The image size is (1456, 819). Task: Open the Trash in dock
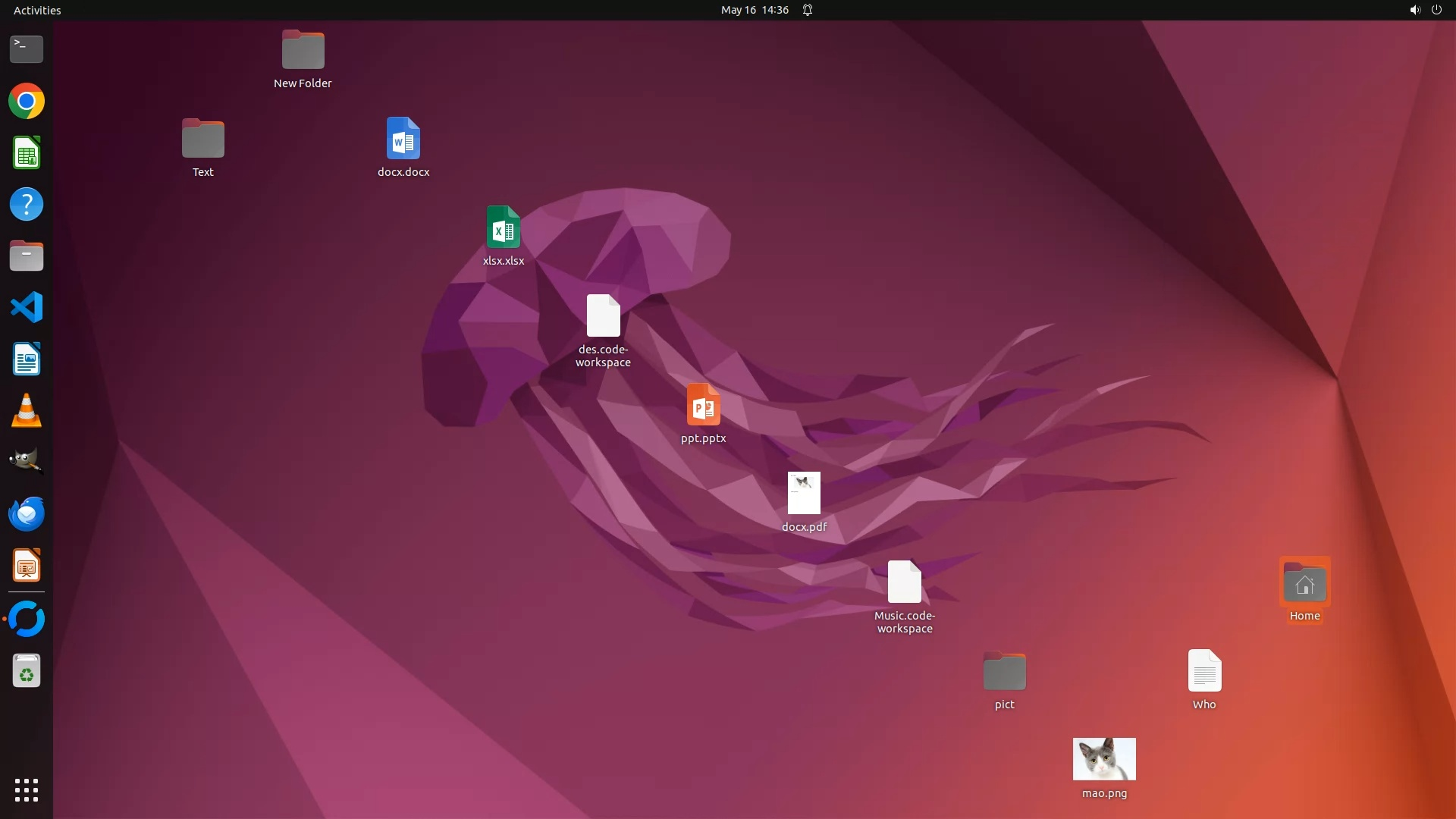point(27,671)
